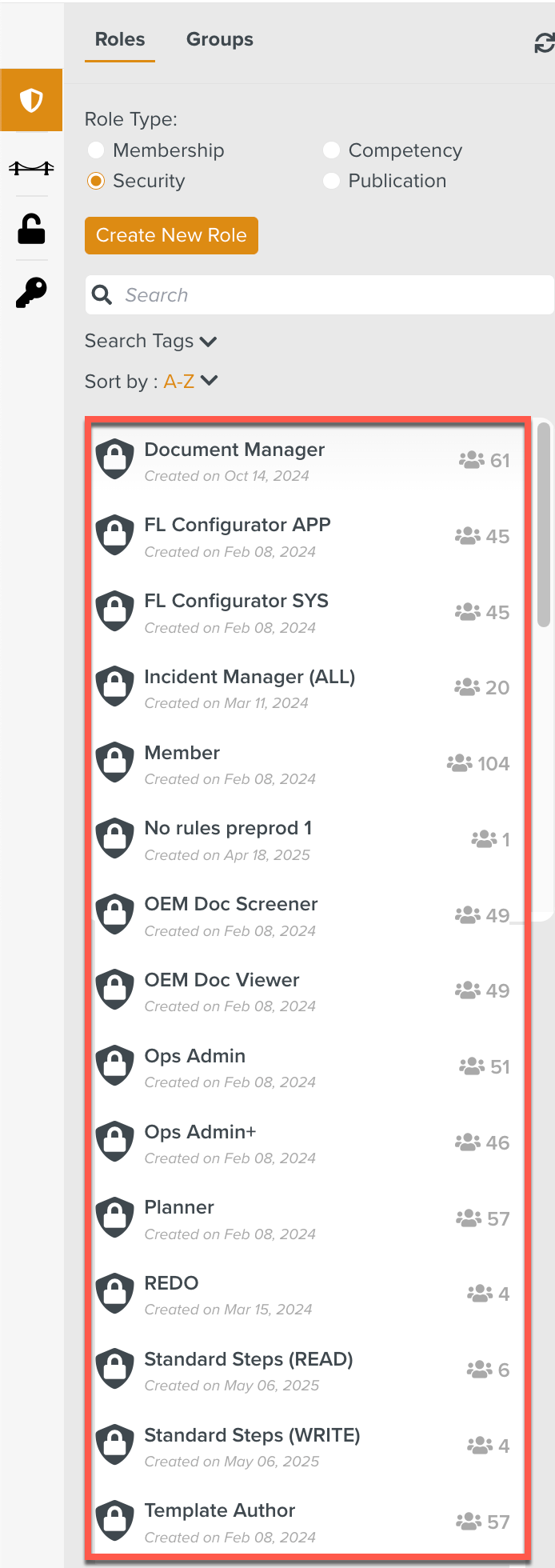Open the bridge icon in left sidebar
The height and width of the screenshot is (1568, 555).
coord(31,168)
